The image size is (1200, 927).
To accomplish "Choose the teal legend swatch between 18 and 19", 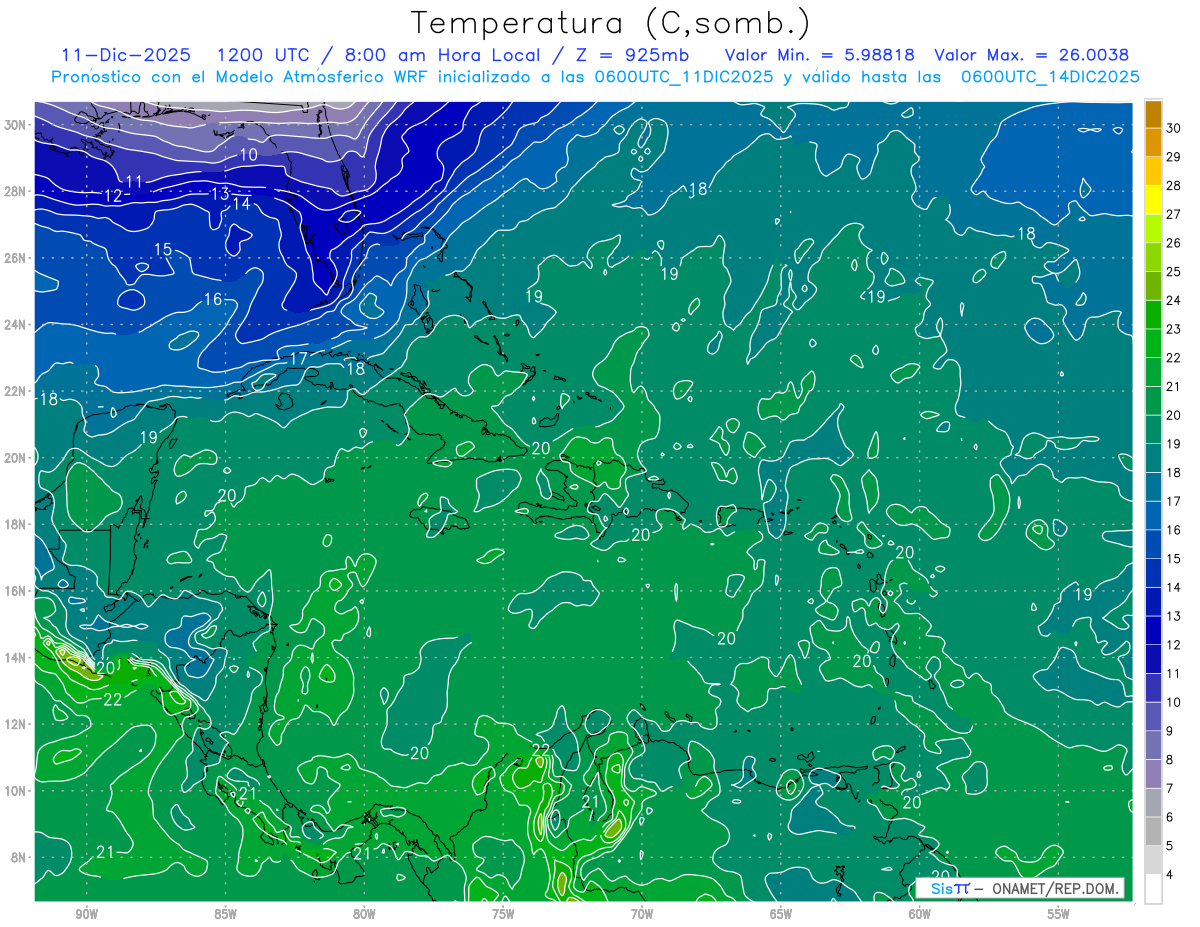I will pos(1153,459).
